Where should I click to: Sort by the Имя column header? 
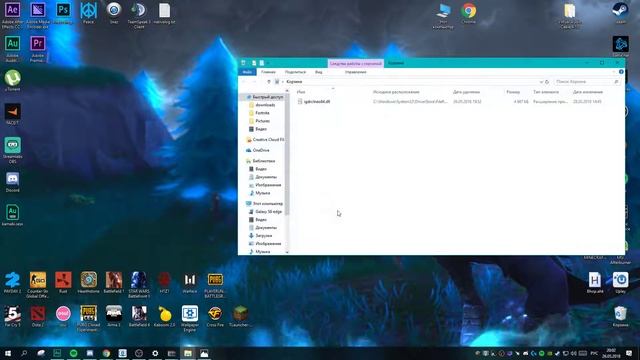301,92
